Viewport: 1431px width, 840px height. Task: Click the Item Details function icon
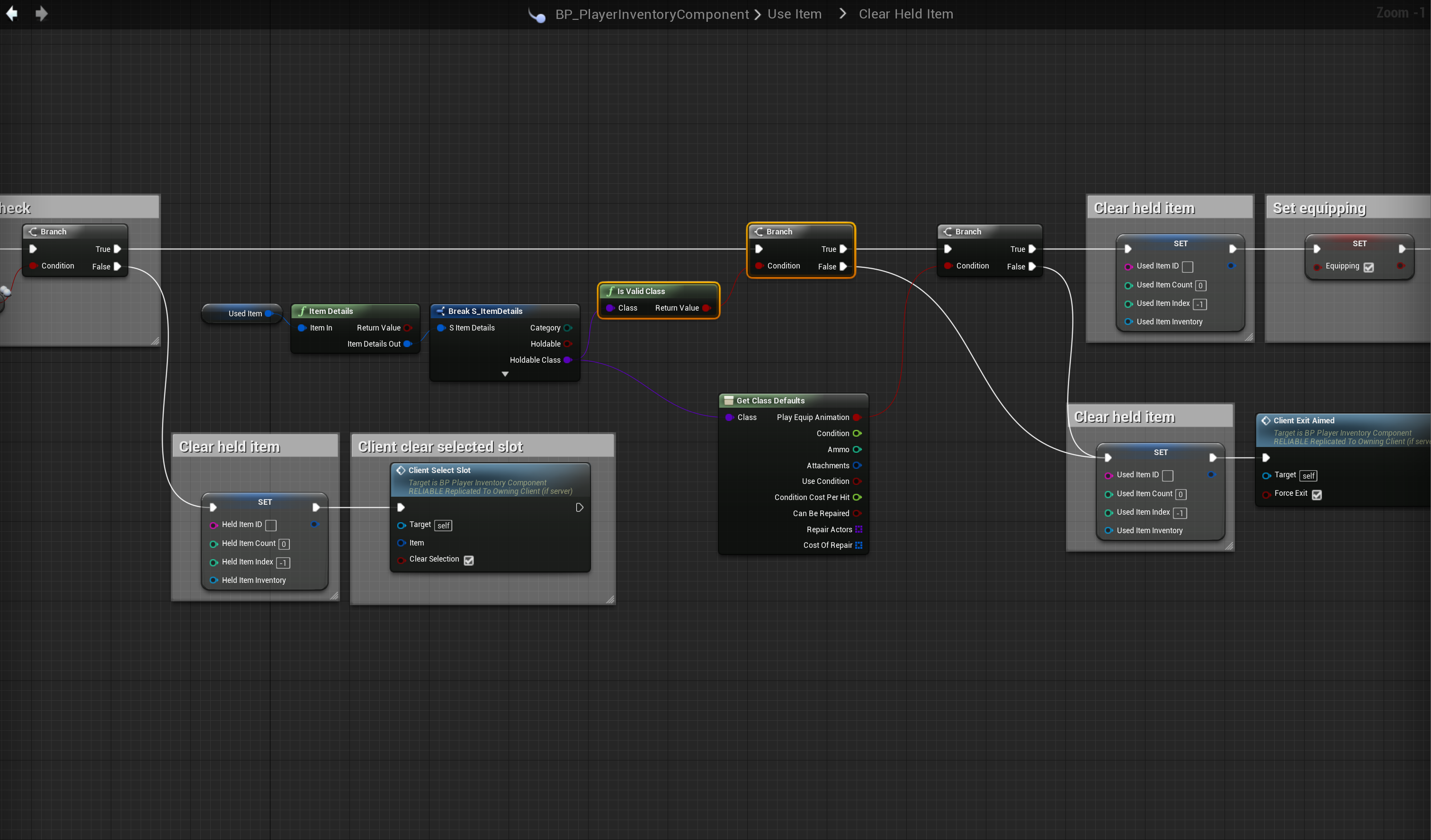coord(302,311)
